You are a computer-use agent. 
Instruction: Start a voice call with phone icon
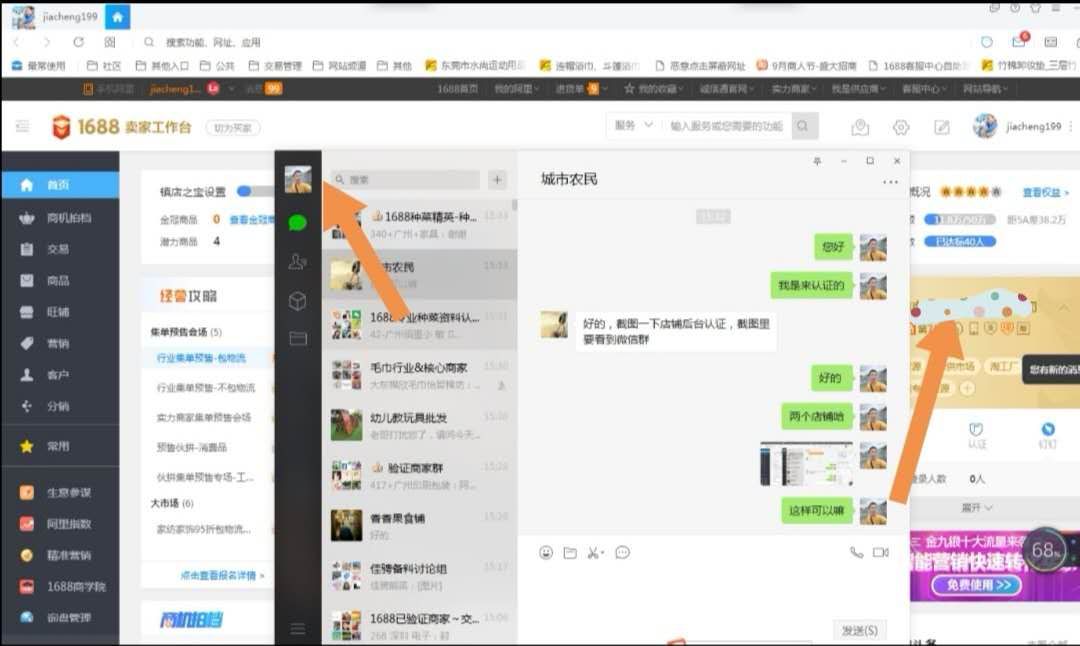856,552
